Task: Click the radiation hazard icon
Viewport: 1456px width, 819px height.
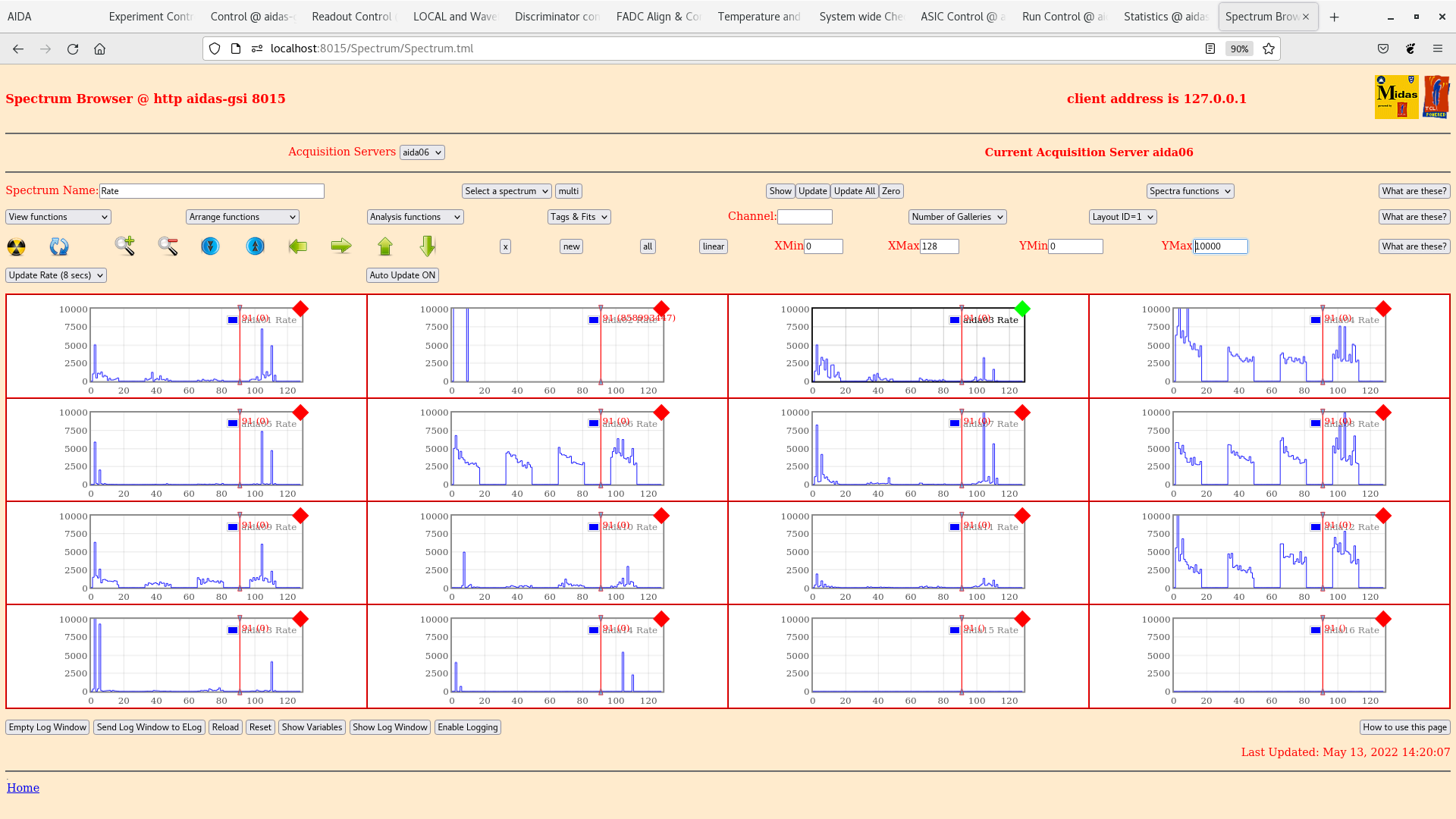Action: click(16, 246)
